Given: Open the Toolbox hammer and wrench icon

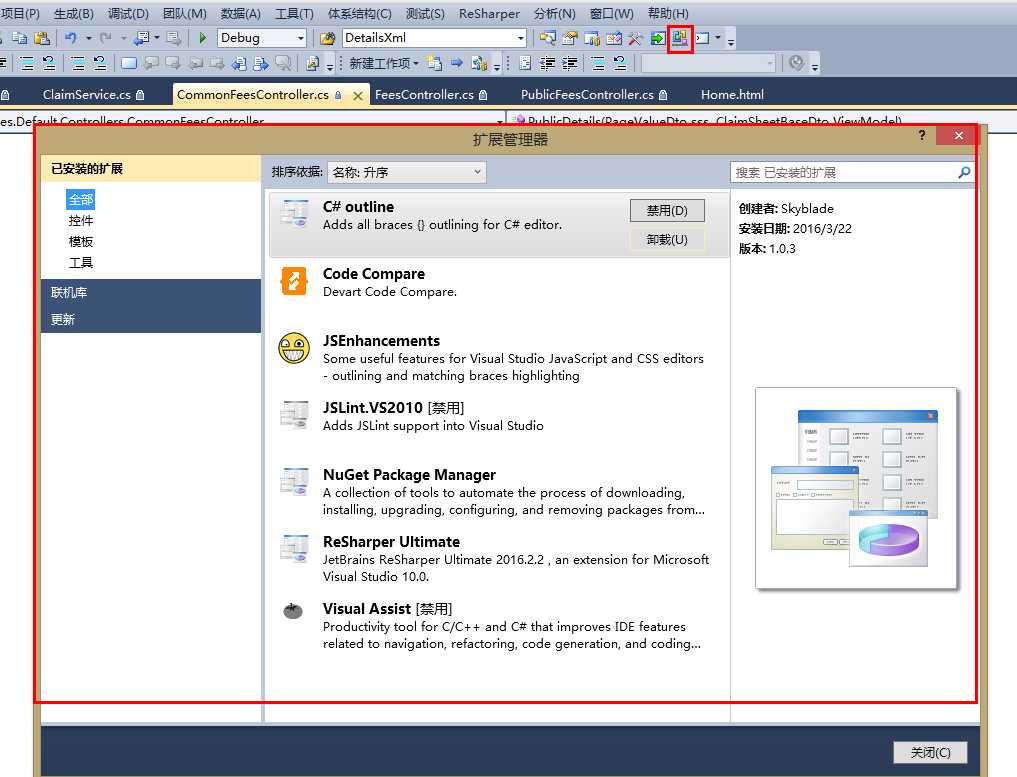Looking at the screenshot, I should pos(635,38).
